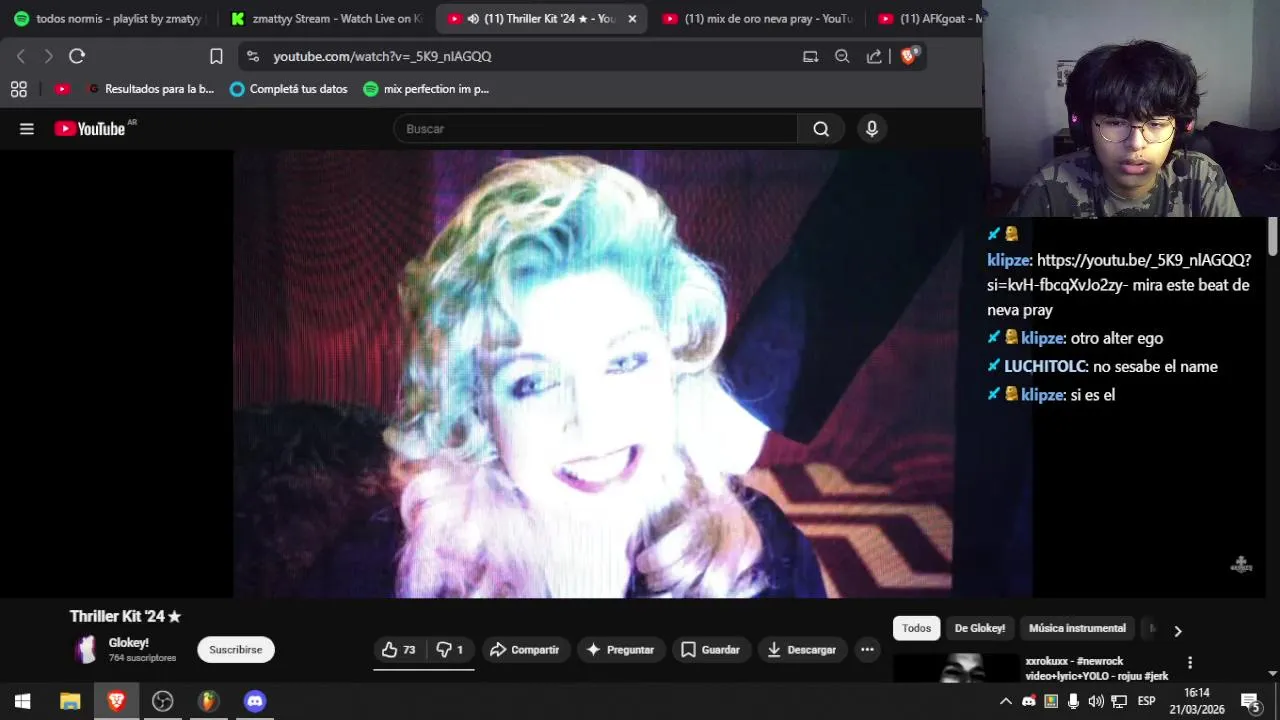The width and height of the screenshot is (1280, 720).
Task: Click the Preguntar button
Action: [619, 650]
